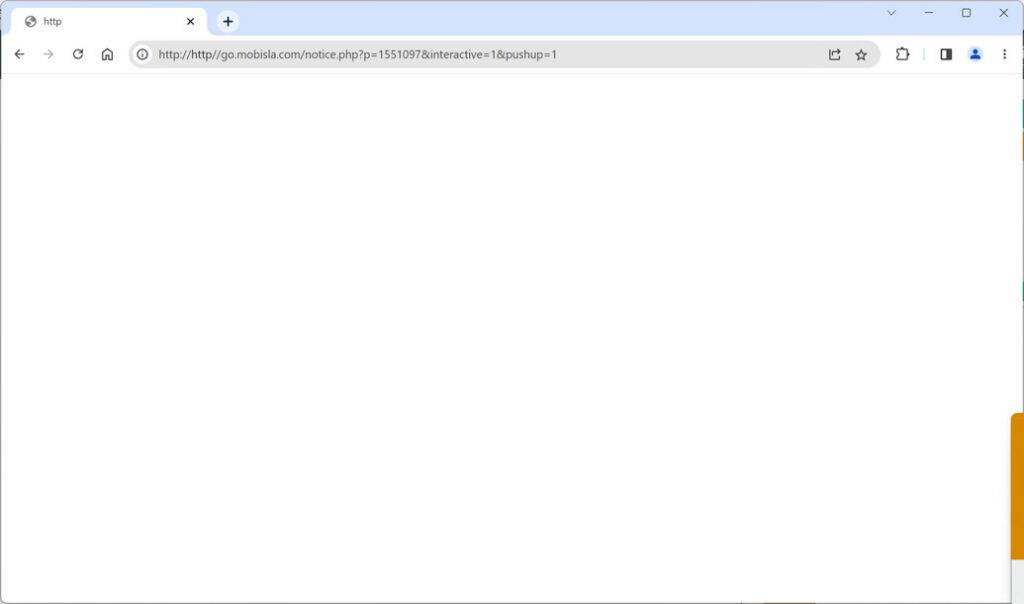Navigate back with the back arrow
The image size is (1024, 604).
coord(20,55)
